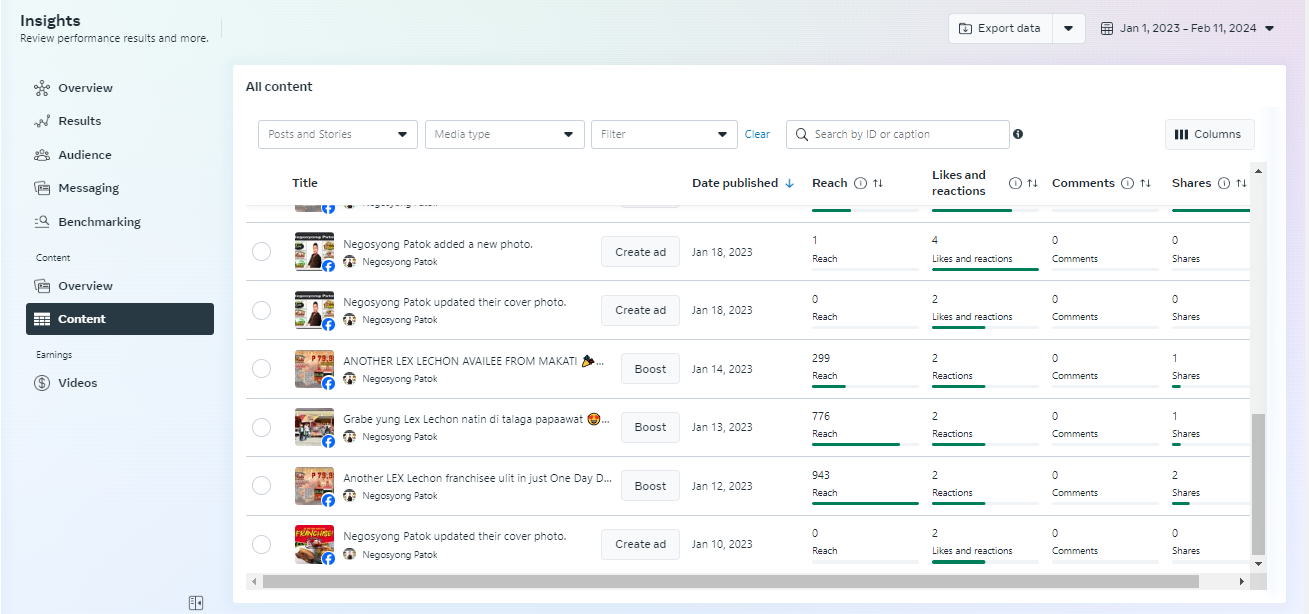1309x614 pixels.
Task: Click the search info icon beside caption field
Action: point(1018,134)
